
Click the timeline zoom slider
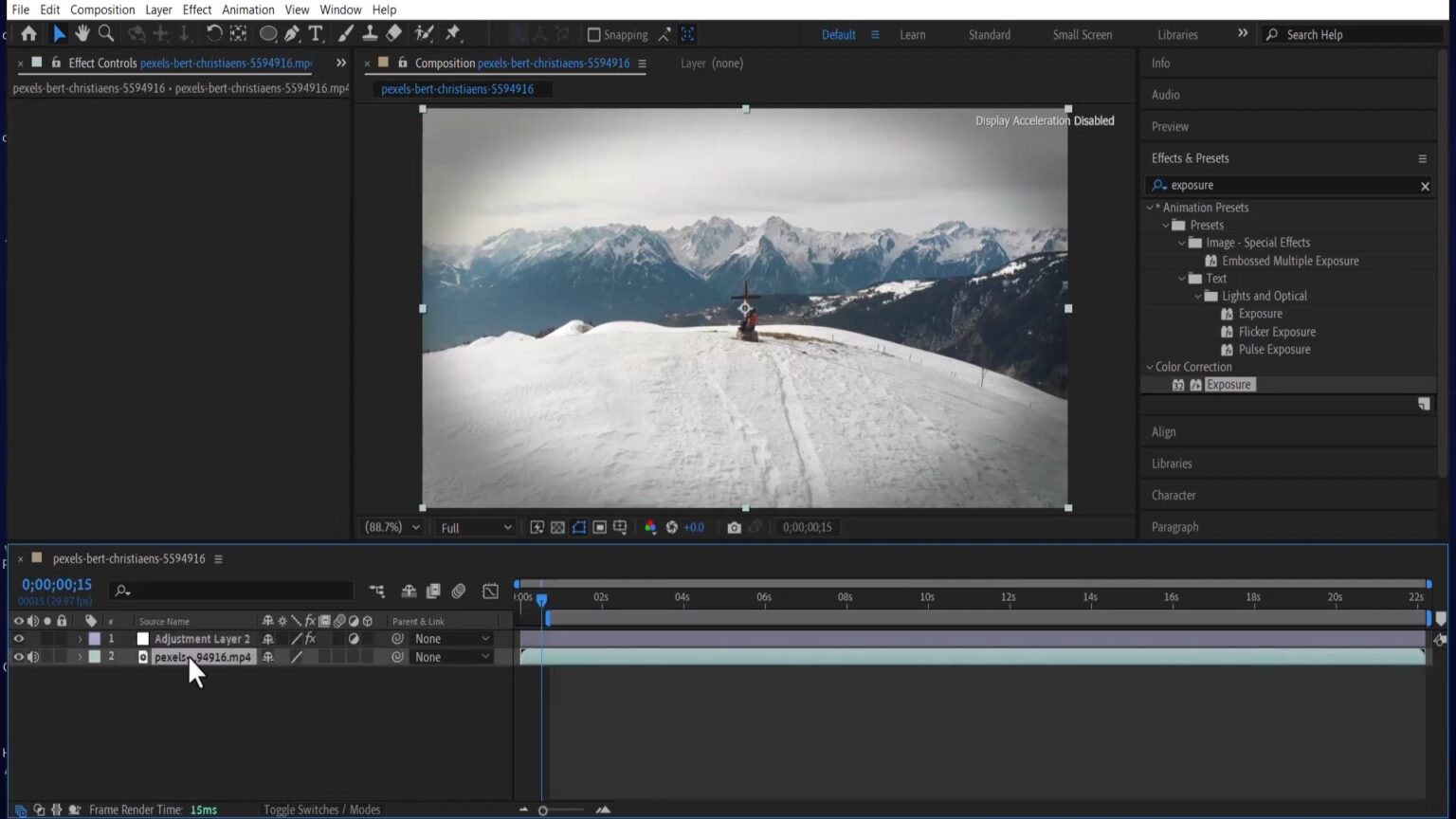tap(543, 810)
